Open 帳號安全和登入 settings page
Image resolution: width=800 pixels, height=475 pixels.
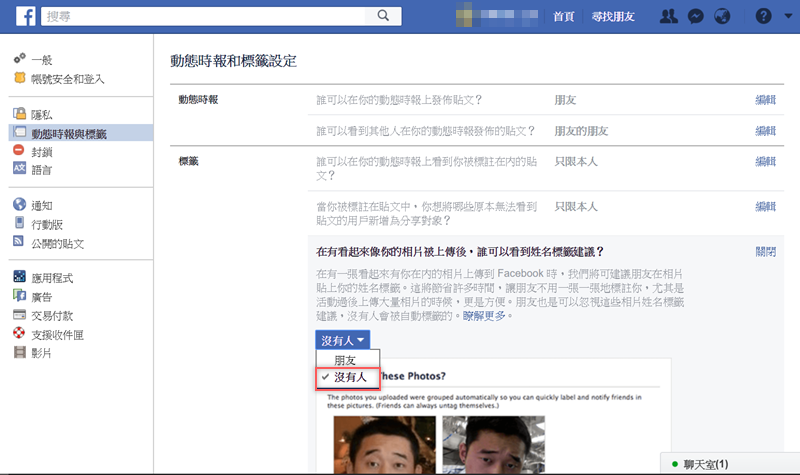(68, 79)
